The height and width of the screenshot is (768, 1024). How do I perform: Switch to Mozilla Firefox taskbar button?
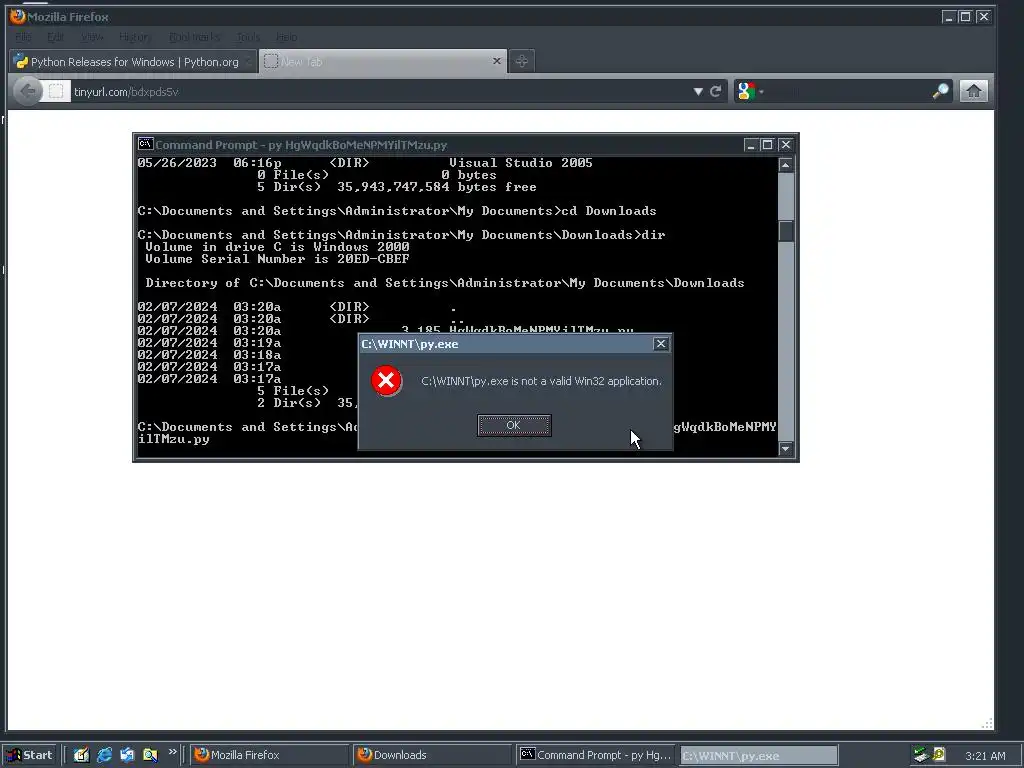[270, 755]
